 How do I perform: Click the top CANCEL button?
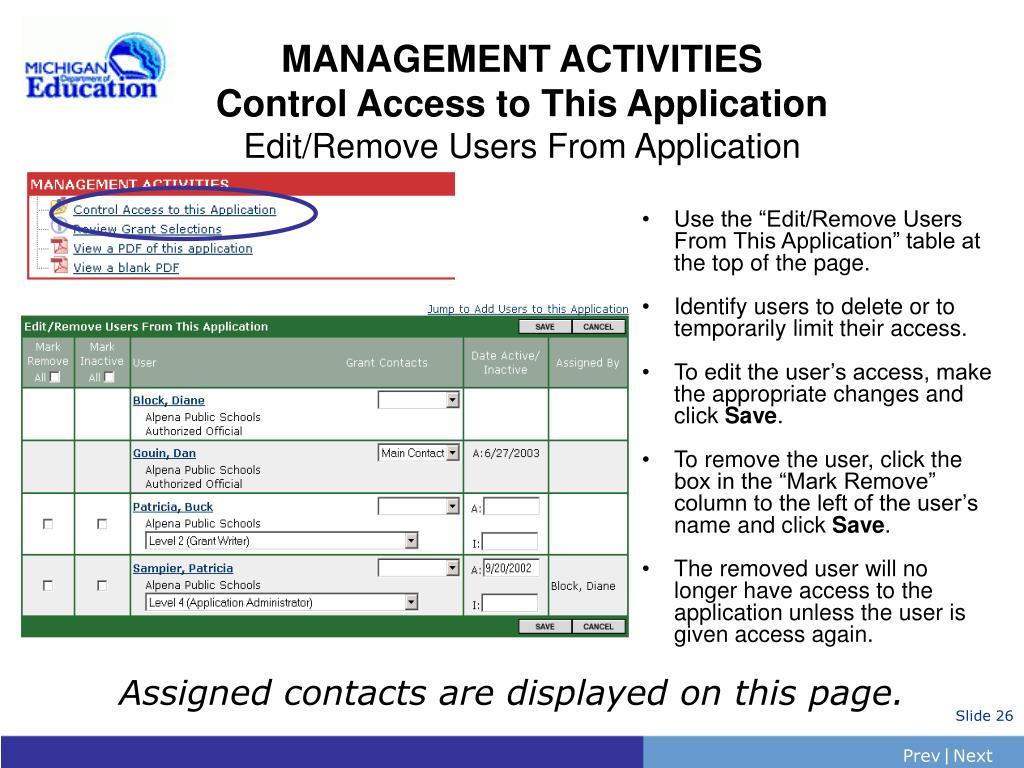point(598,327)
